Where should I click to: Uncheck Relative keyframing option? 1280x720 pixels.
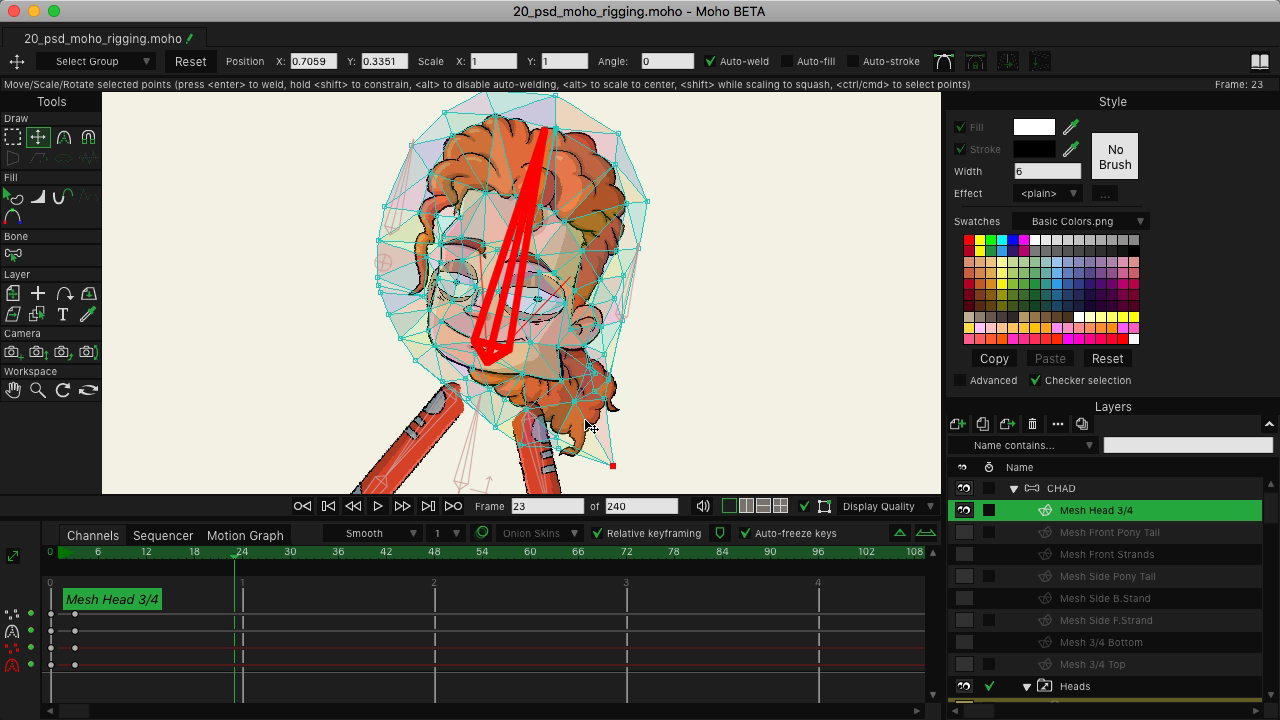pos(597,534)
